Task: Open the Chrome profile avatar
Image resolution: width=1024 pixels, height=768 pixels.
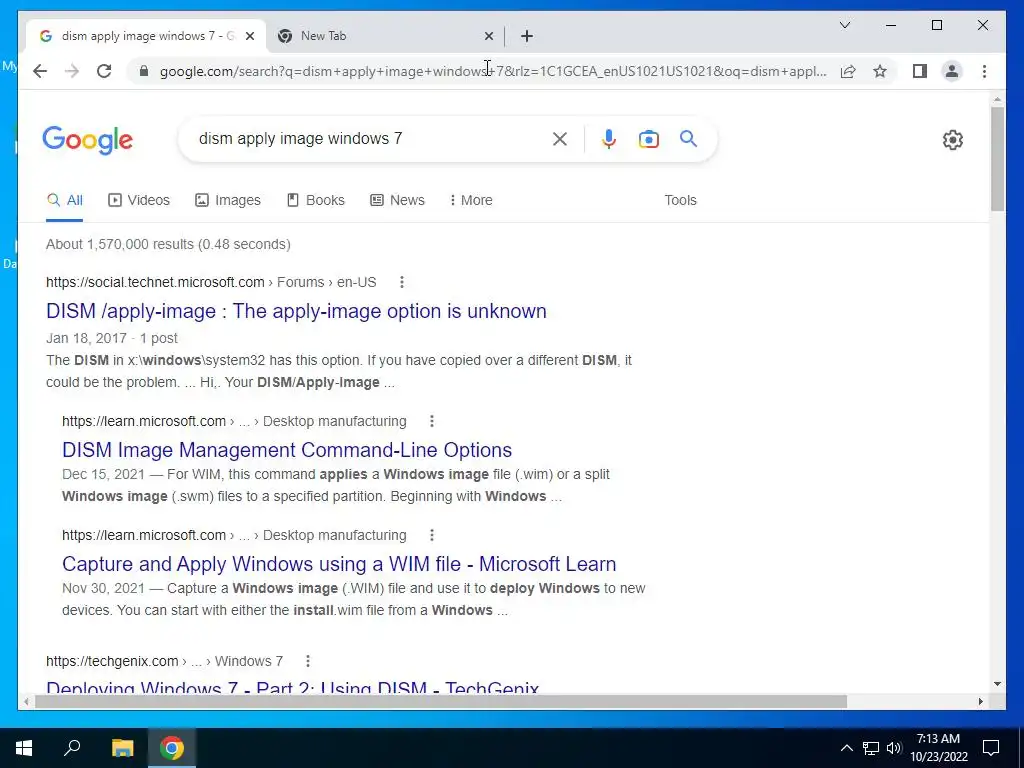Action: pyautogui.click(x=952, y=71)
